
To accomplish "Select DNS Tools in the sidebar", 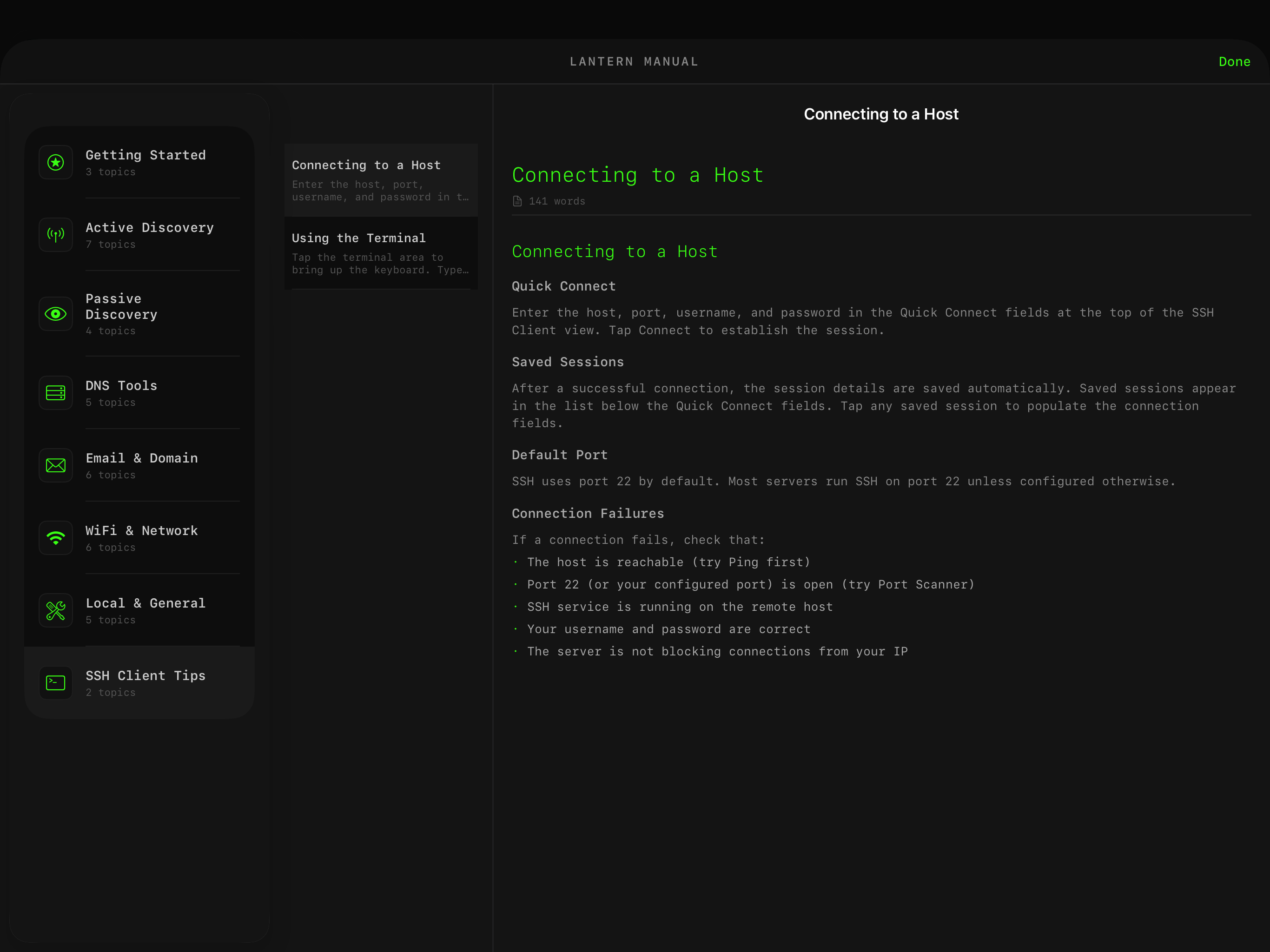I will [121, 386].
